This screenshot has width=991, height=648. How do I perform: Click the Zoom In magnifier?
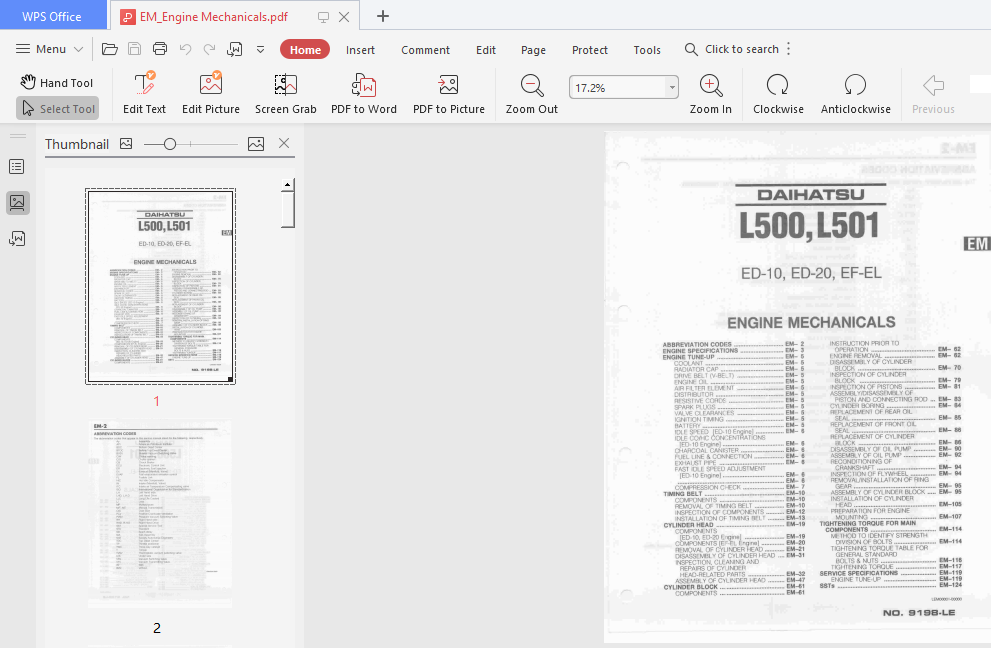pos(710,93)
